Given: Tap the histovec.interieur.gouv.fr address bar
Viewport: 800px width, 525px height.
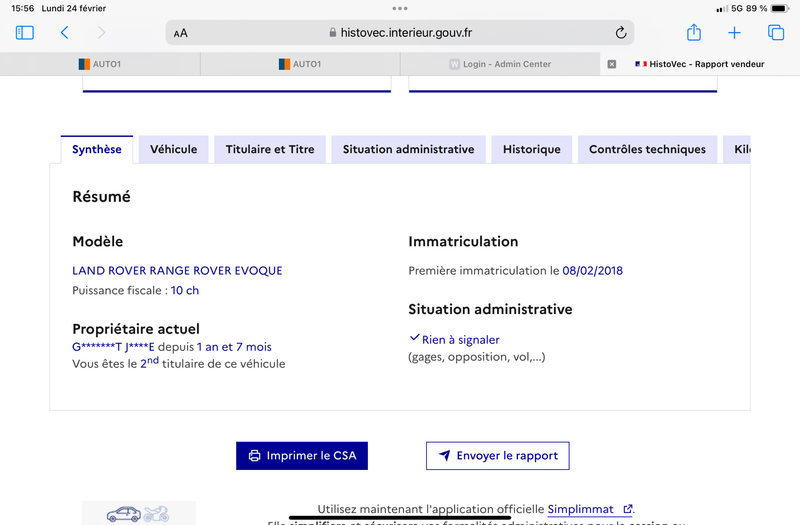Looking at the screenshot, I should 400,33.
